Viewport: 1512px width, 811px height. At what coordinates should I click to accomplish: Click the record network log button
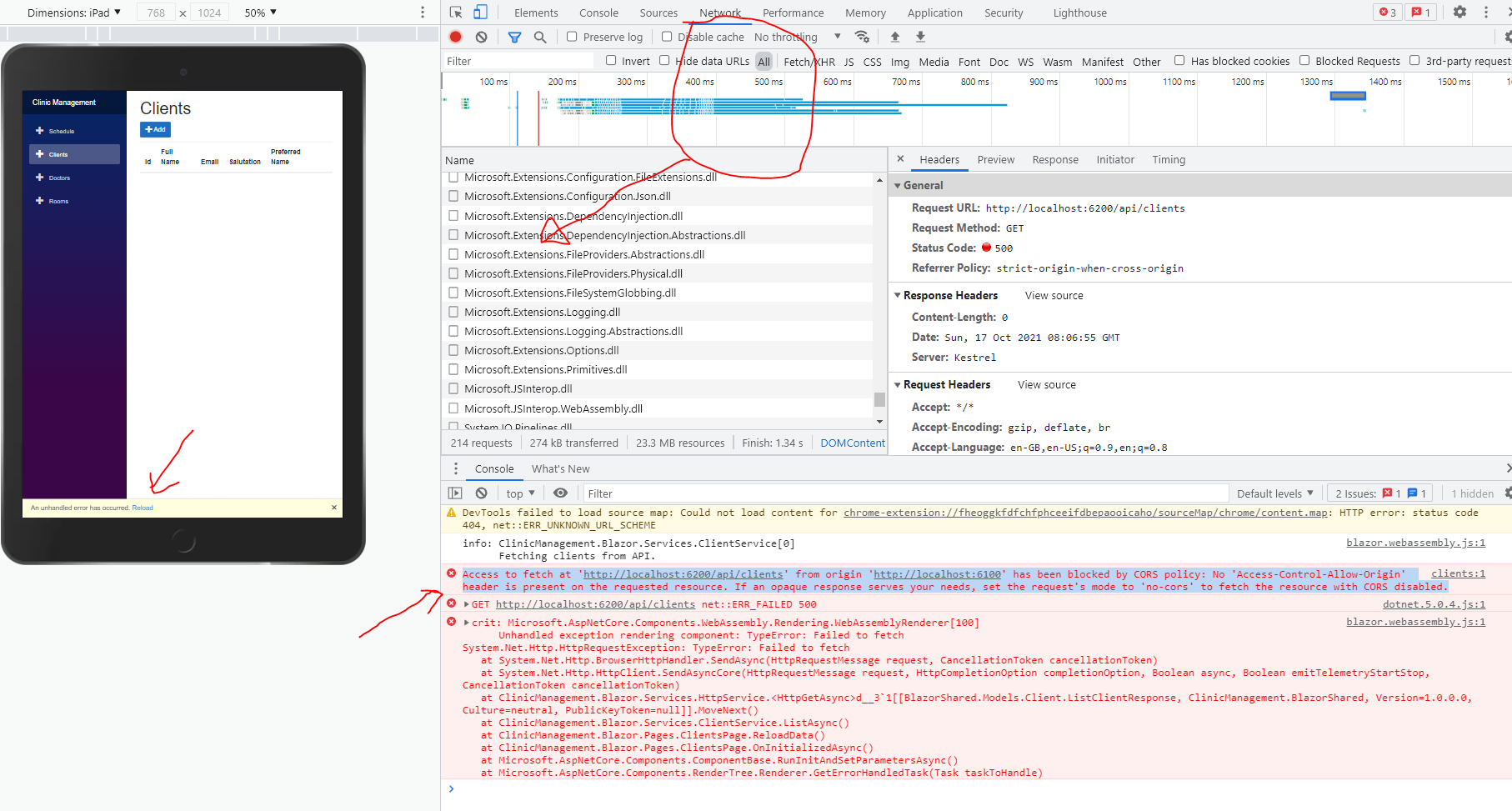tap(454, 37)
